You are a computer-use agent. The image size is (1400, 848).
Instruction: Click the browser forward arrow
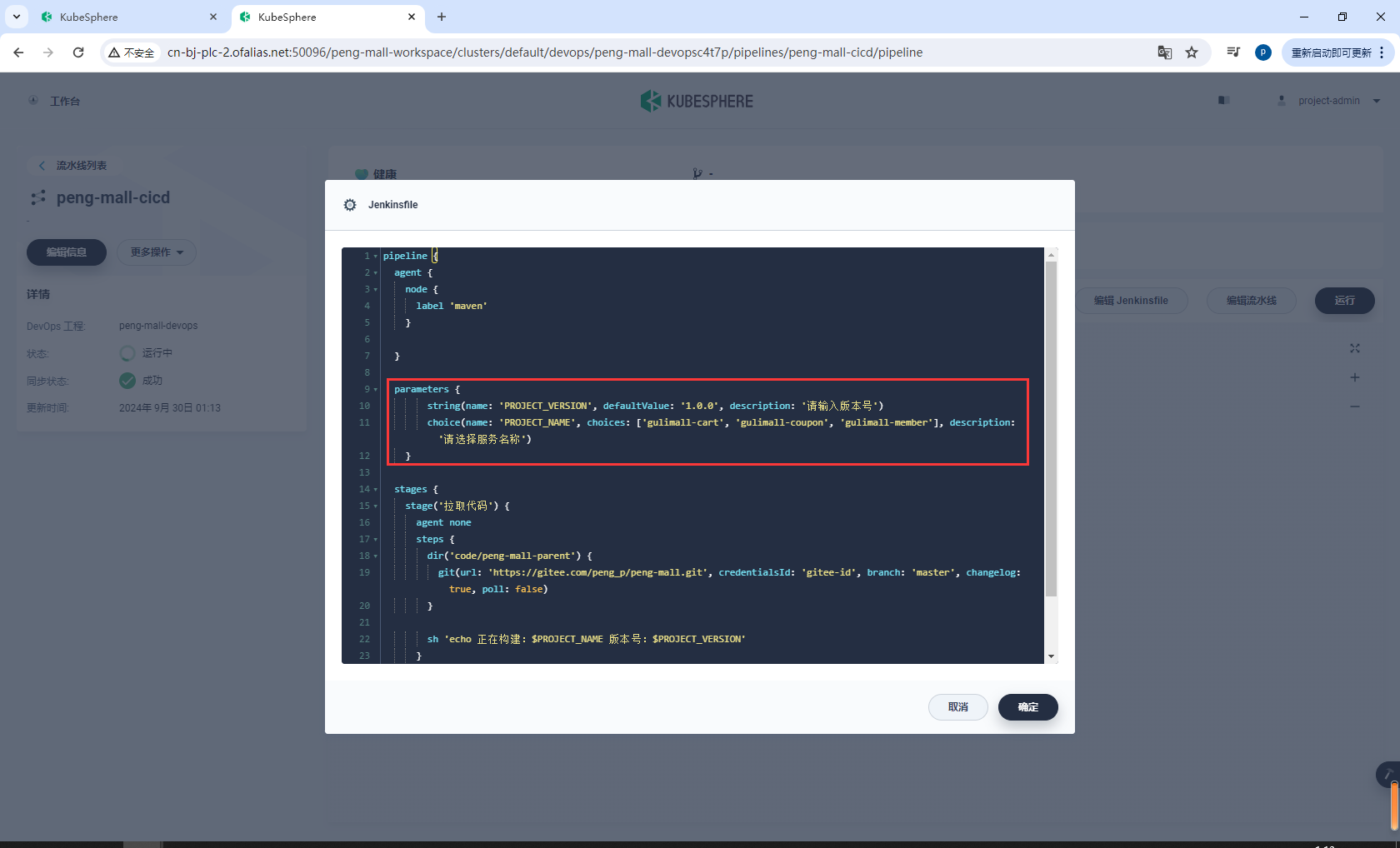(48, 52)
